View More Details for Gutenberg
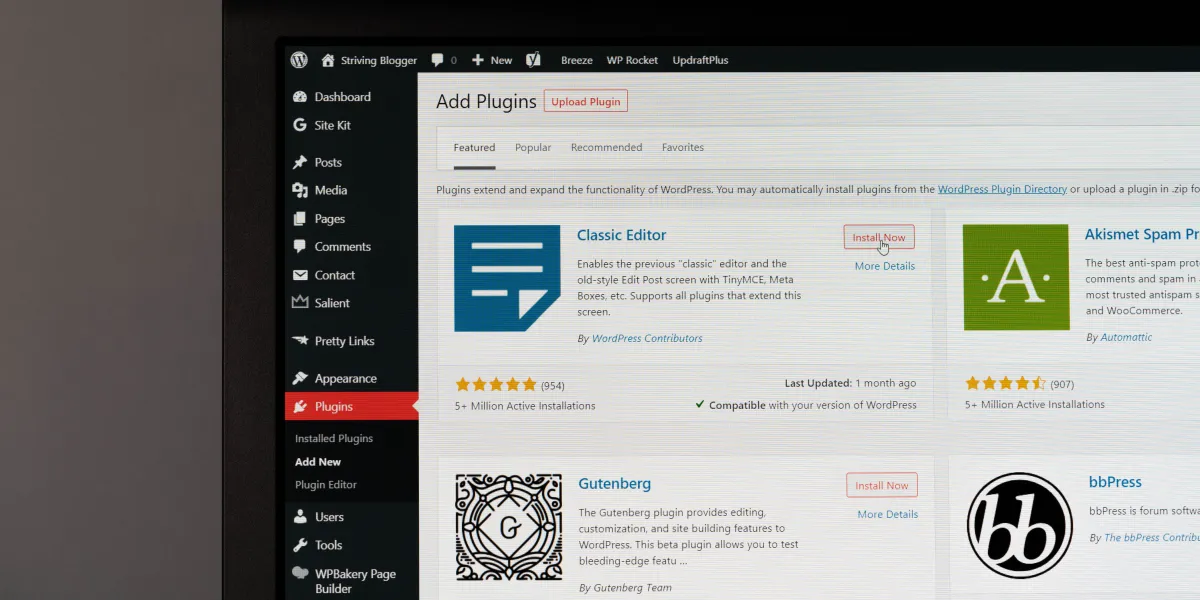The image size is (1200, 600). pos(887,514)
